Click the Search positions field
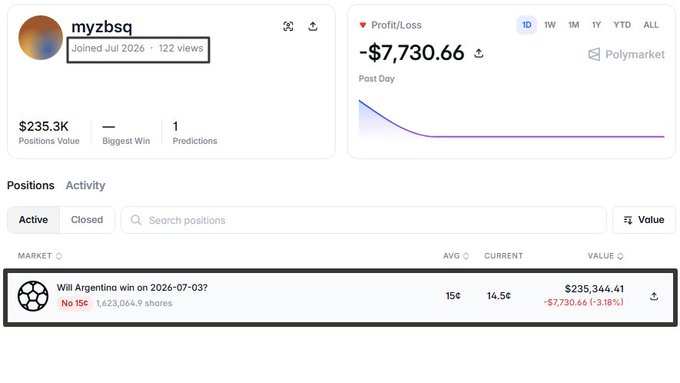The height and width of the screenshot is (383, 680). tap(363, 220)
